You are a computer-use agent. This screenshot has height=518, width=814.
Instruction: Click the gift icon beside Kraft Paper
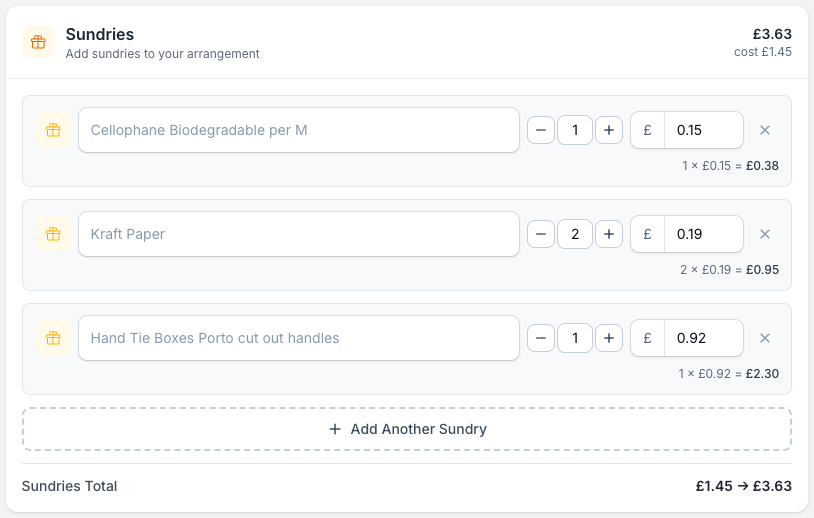pyautogui.click(x=53, y=234)
